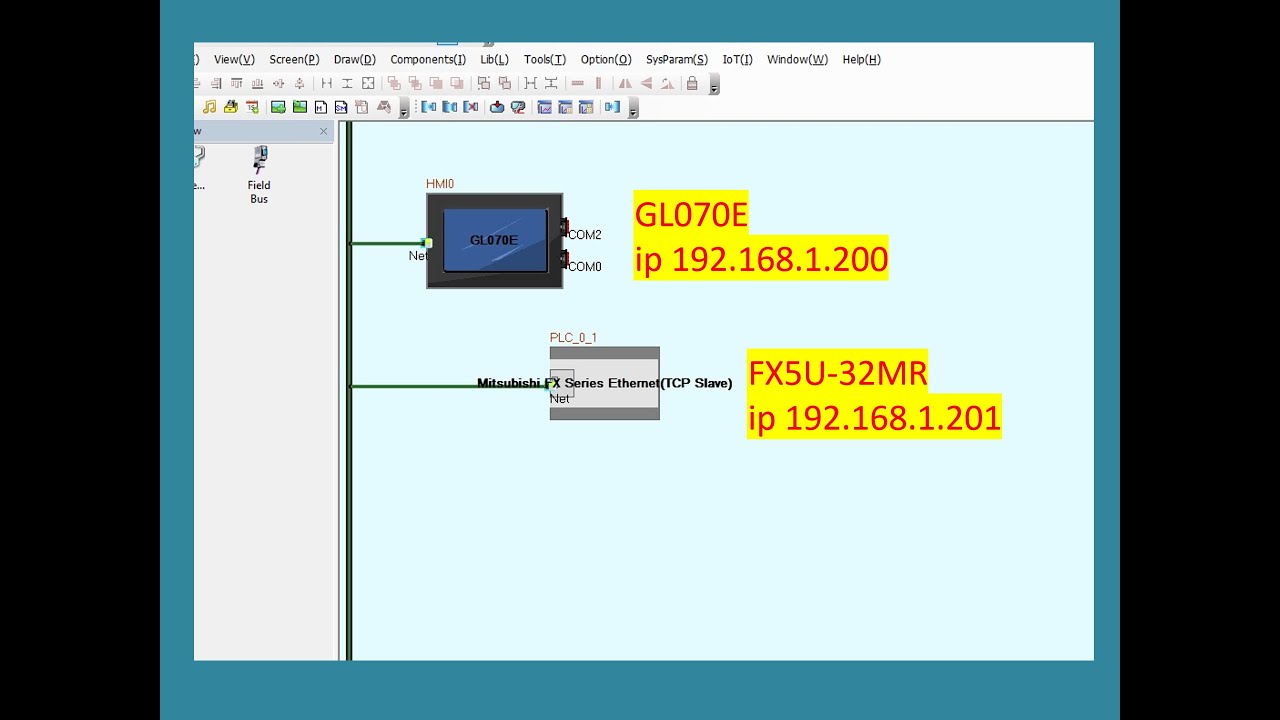Open the Help menu
This screenshot has width=1280, height=720.
(861, 60)
